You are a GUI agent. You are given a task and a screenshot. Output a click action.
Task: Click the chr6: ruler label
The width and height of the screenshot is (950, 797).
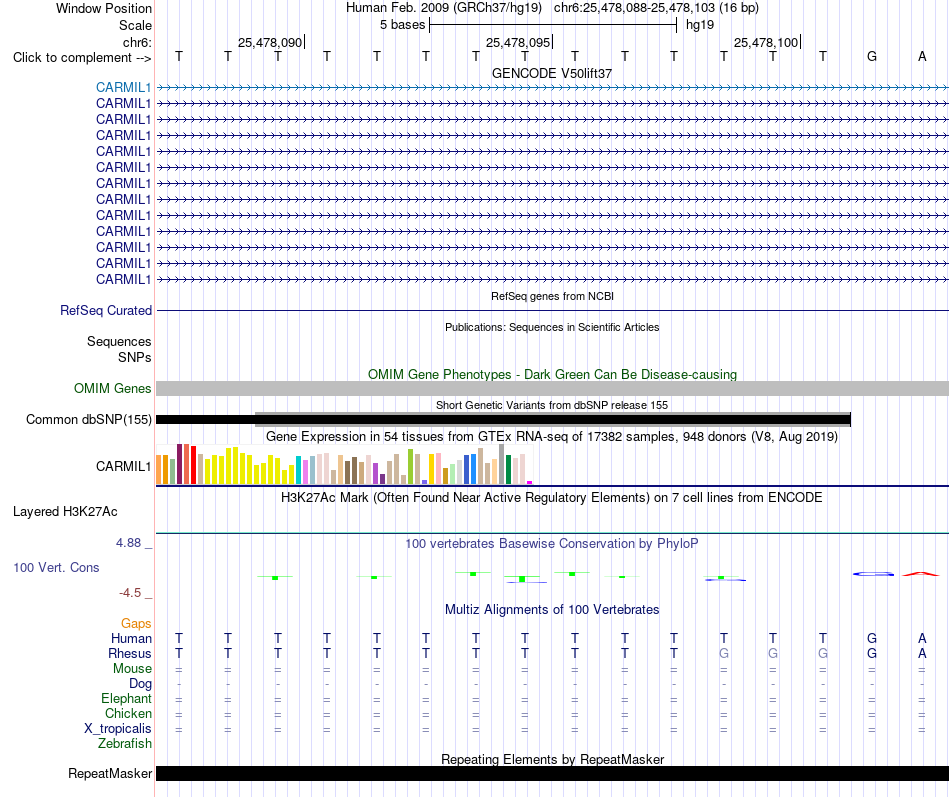pos(137,42)
